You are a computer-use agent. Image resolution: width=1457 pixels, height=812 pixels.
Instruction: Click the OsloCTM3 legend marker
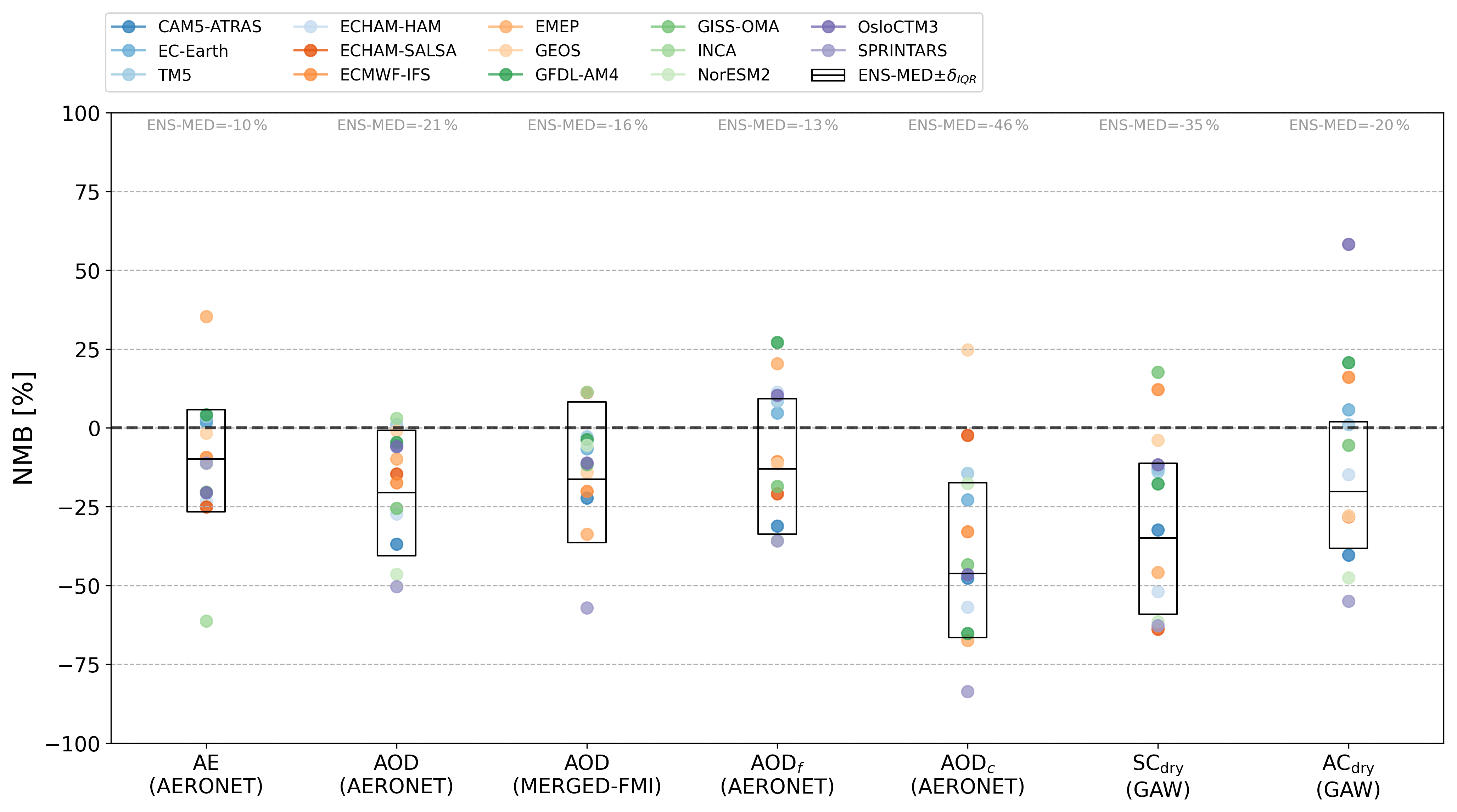coord(828,27)
